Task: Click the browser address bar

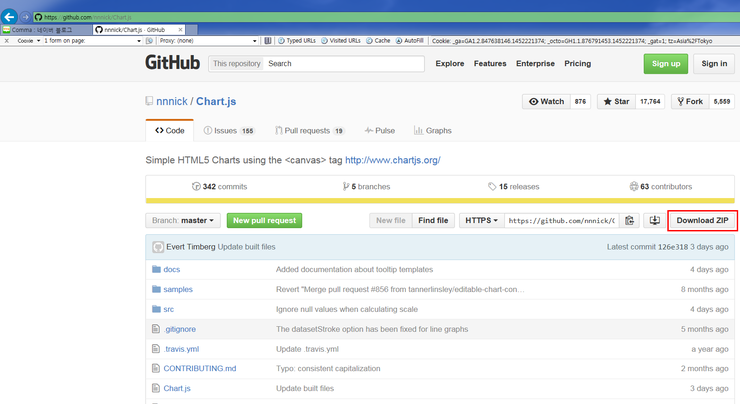Action: (386, 17)
